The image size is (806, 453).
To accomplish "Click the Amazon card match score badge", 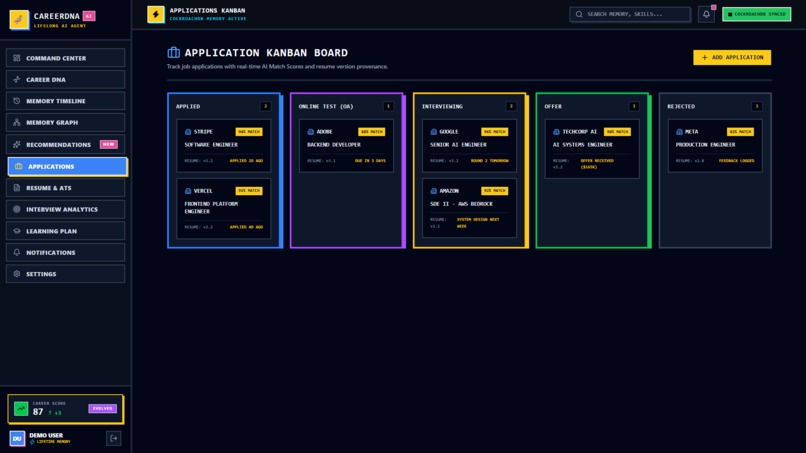I will tap(494, 191).
